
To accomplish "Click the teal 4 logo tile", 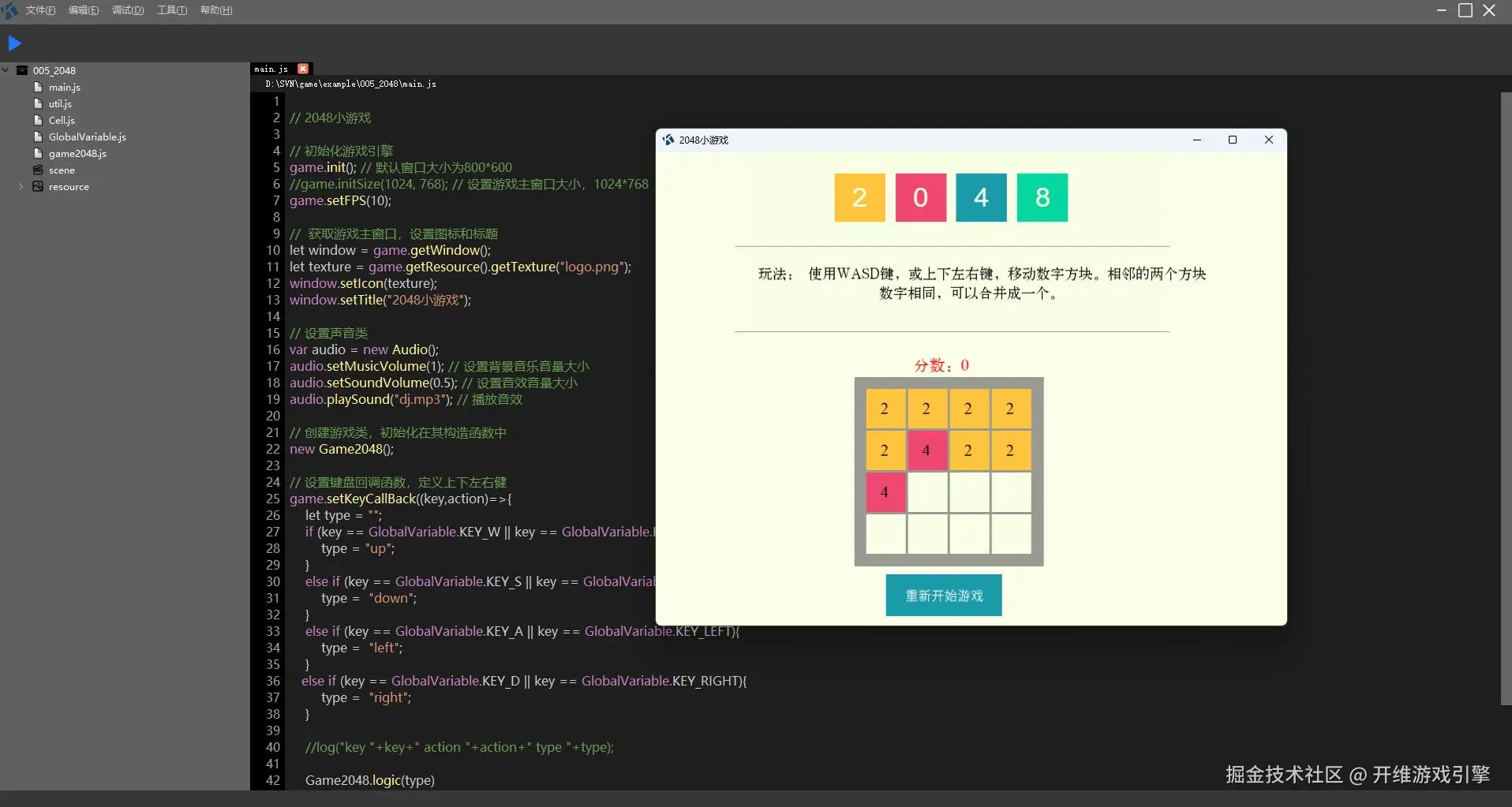I will 982,198.
